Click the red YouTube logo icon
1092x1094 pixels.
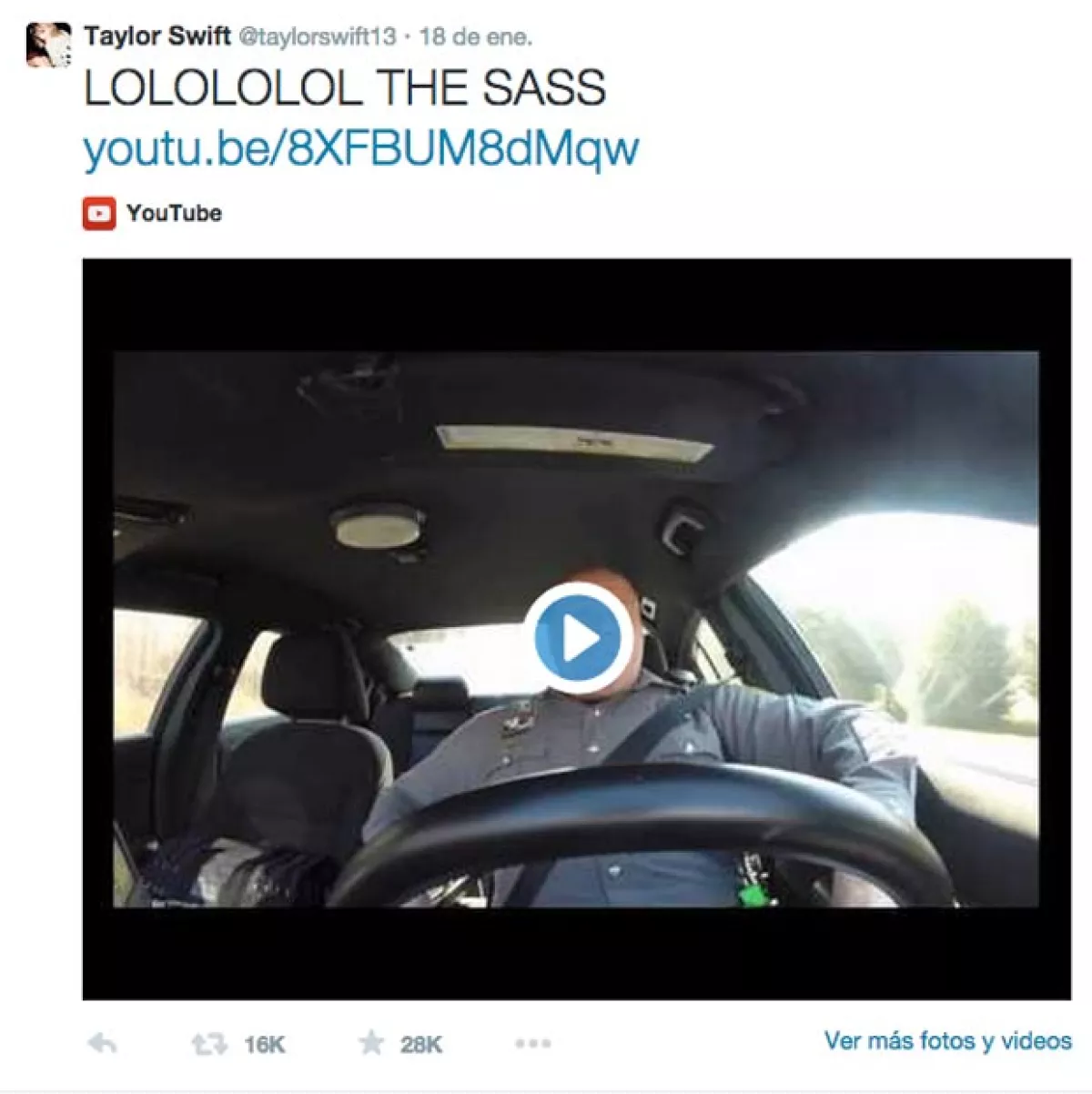(99, 214)
